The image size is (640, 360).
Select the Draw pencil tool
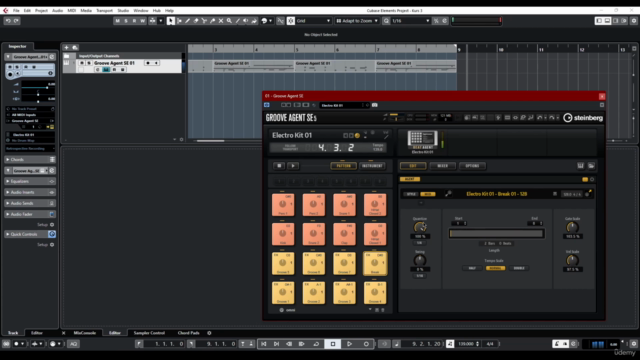(187, 21)
